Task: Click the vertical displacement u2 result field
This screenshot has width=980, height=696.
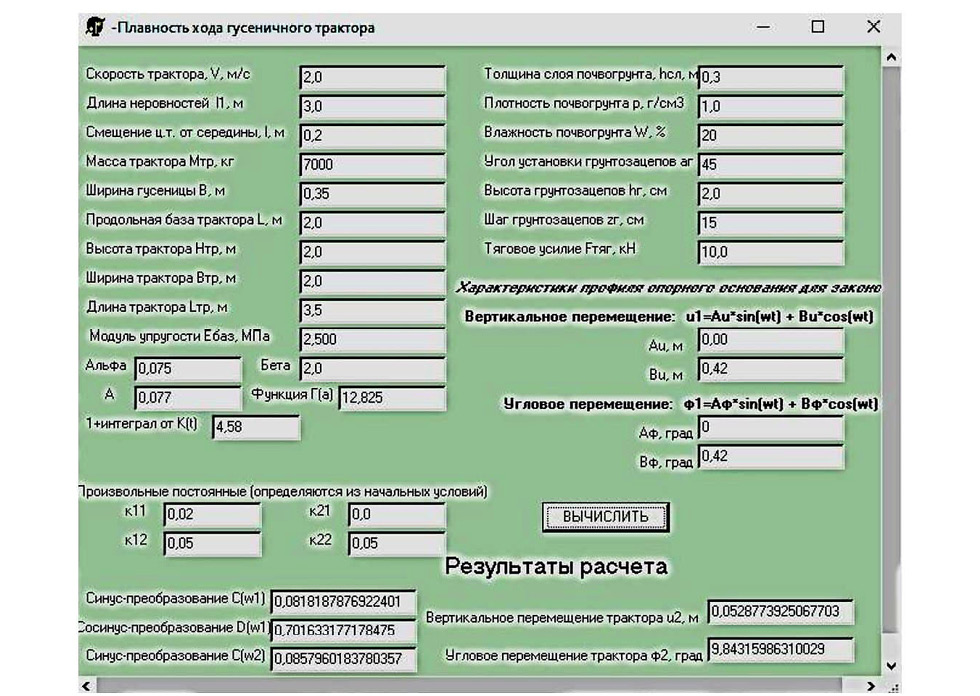Action: coord(780,611)
